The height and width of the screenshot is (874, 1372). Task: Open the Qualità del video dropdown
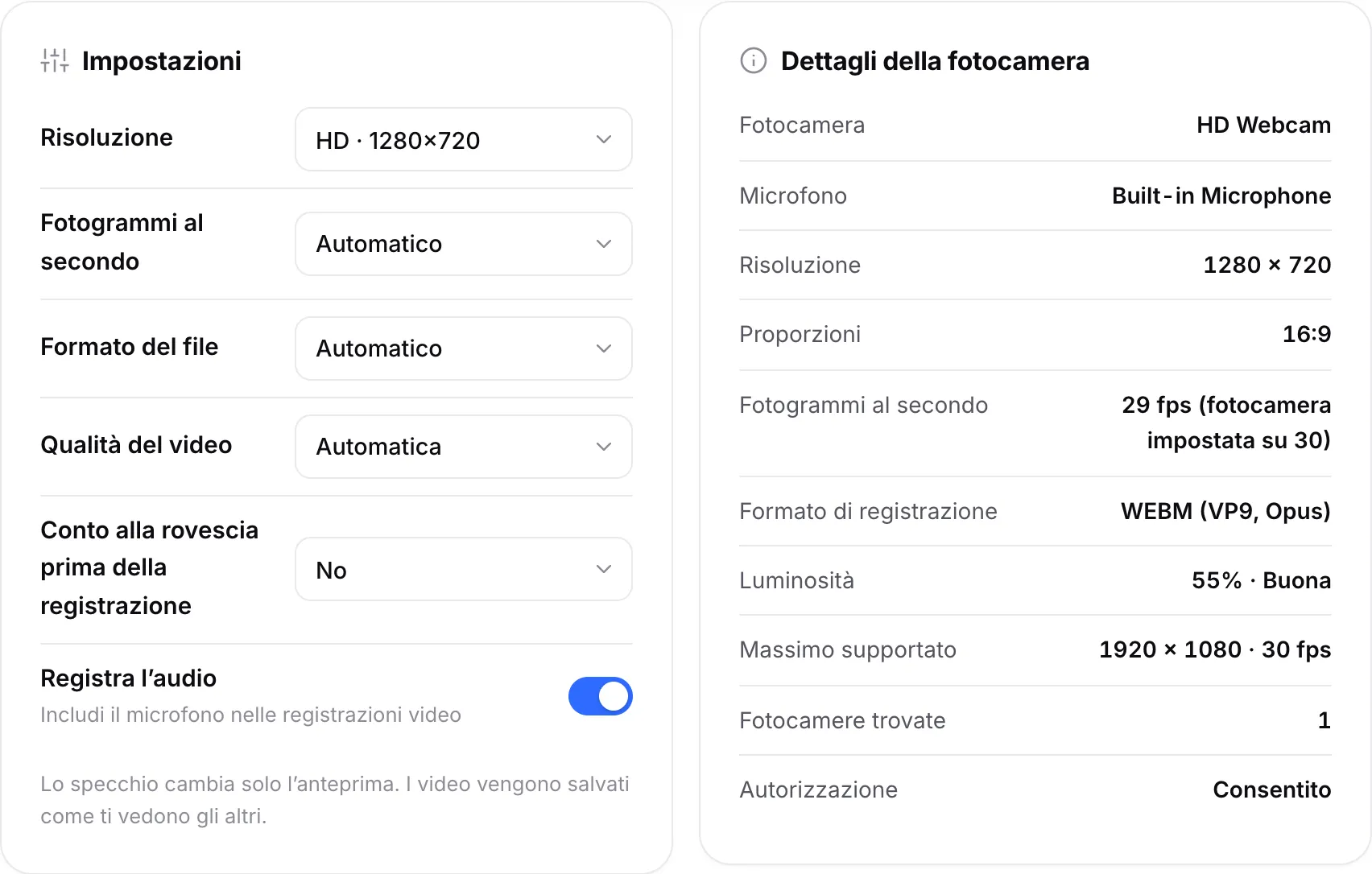point(464,447)
